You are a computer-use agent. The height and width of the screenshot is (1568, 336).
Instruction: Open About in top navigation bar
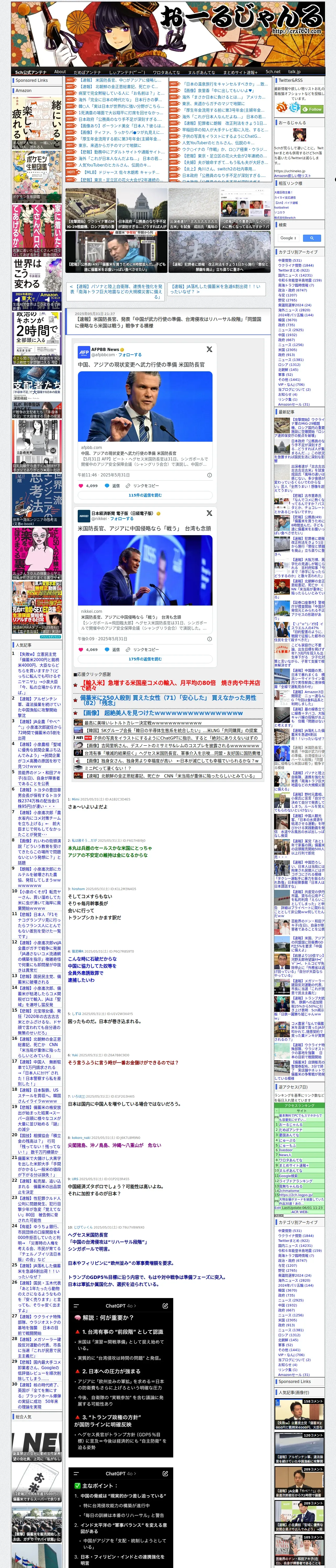tap(60, 72)
